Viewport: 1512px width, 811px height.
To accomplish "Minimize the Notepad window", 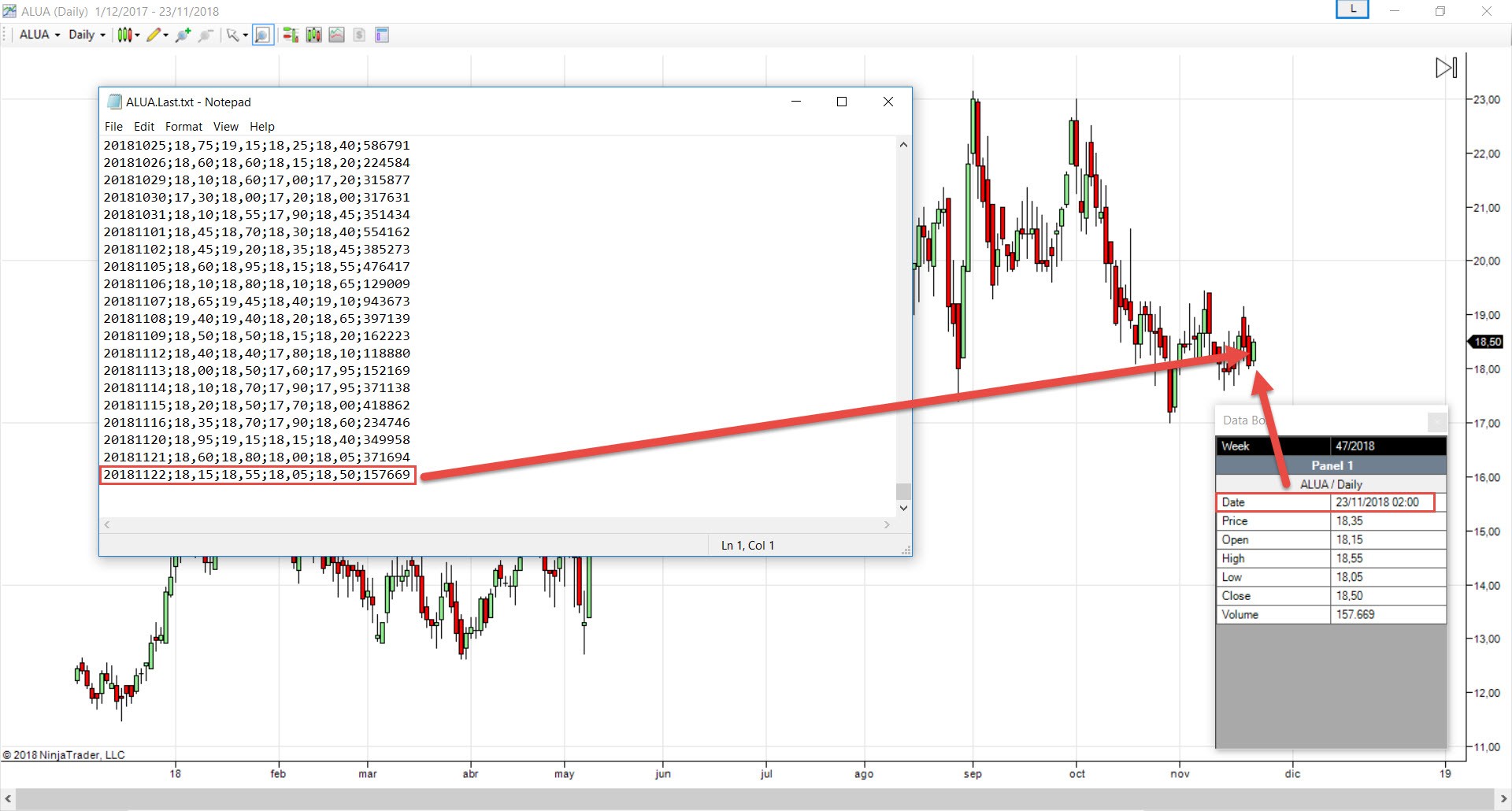I will click(796, 102).
